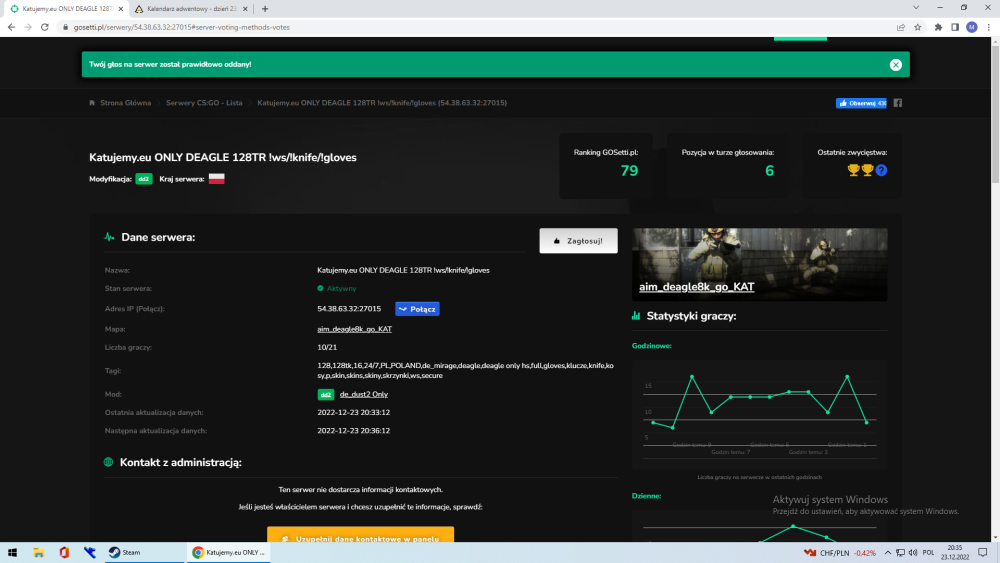Open the Chrome profile avatar
This screenshot has height=563, width=1000.
click(972, 27)
